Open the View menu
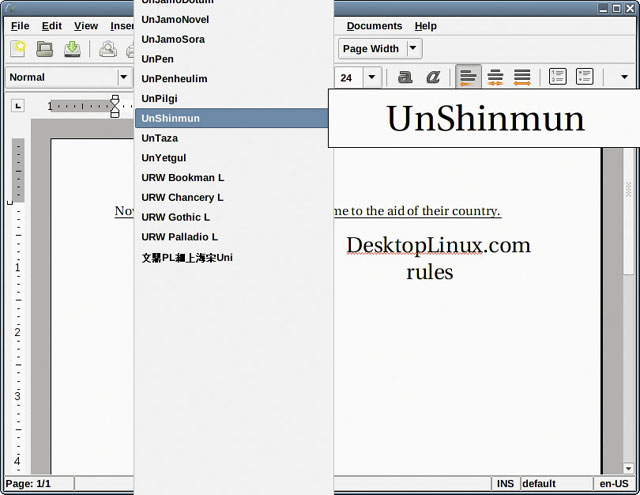Screen dimensions: 640x495 [86, 26]
